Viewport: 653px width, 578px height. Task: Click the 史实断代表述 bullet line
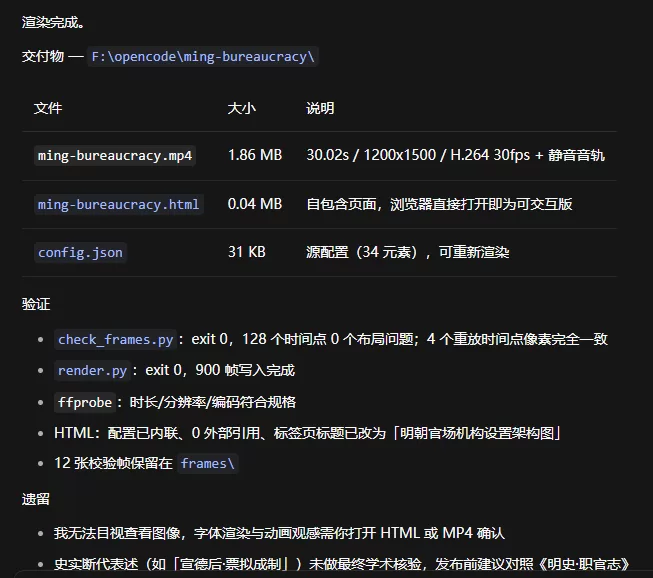(341, 564)
